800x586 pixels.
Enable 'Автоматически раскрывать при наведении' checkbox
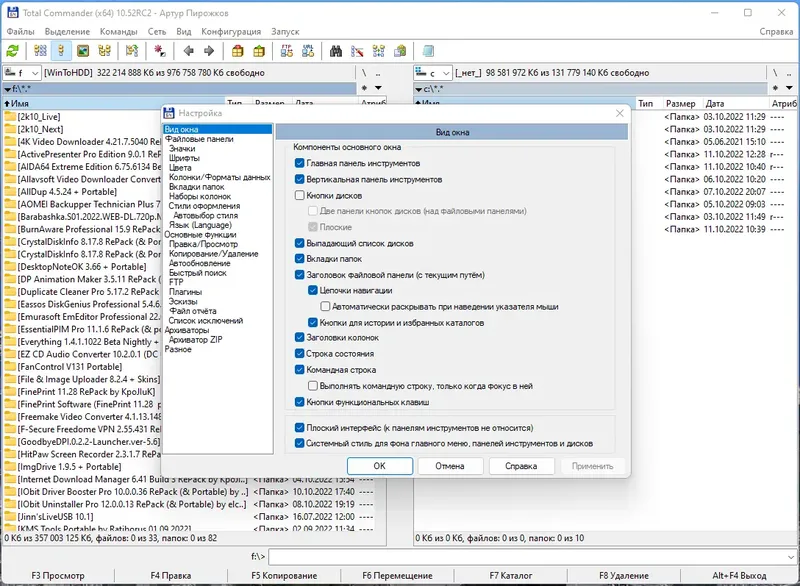pyautogui.click(x=325, y=307)
